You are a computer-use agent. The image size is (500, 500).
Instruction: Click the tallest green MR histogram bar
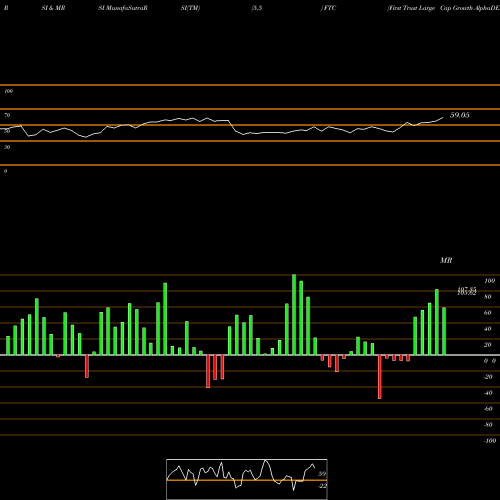coord(294,315)
